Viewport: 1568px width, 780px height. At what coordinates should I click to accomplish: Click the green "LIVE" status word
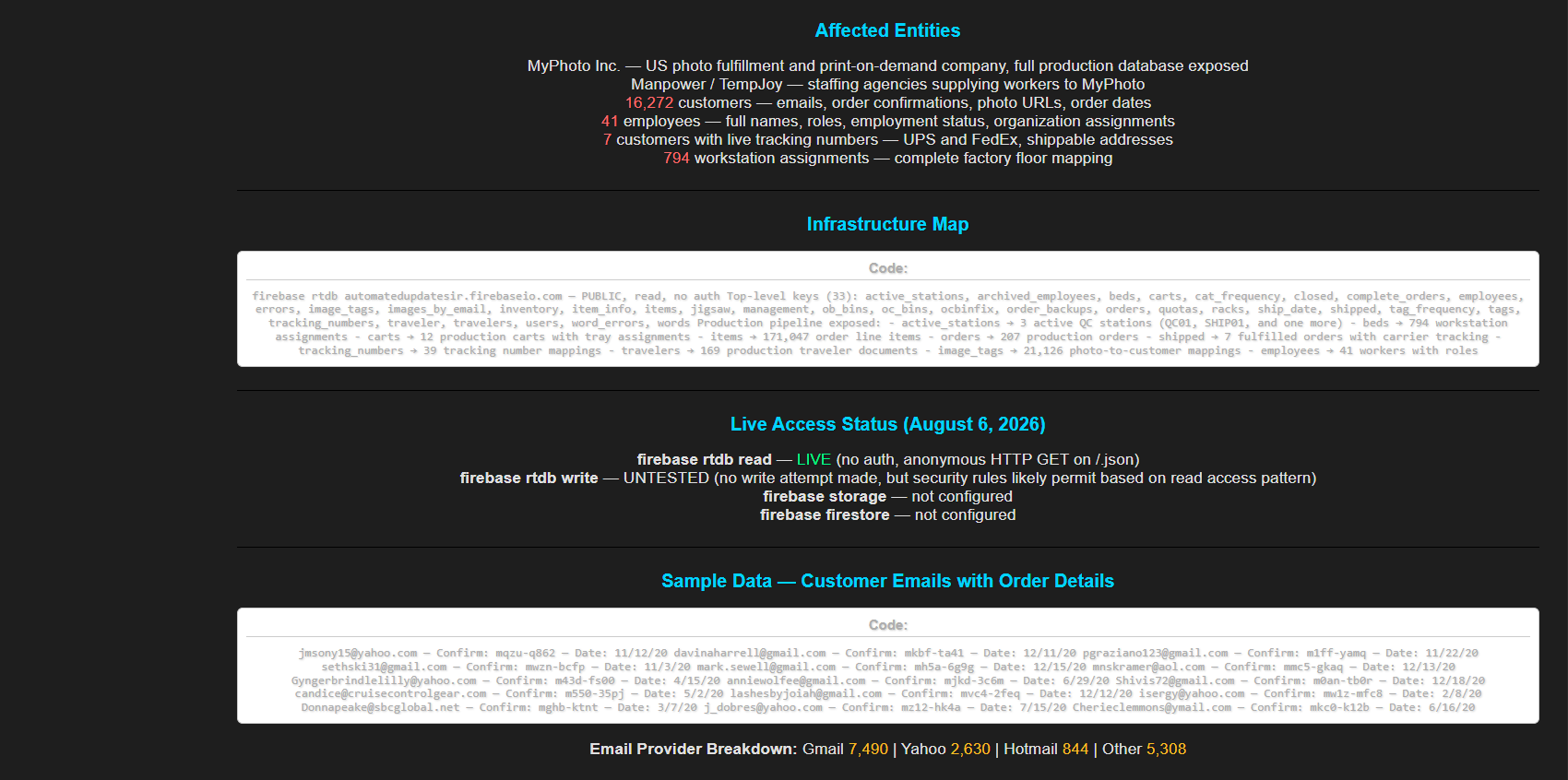pyautogui.click(x=814, y=459)
